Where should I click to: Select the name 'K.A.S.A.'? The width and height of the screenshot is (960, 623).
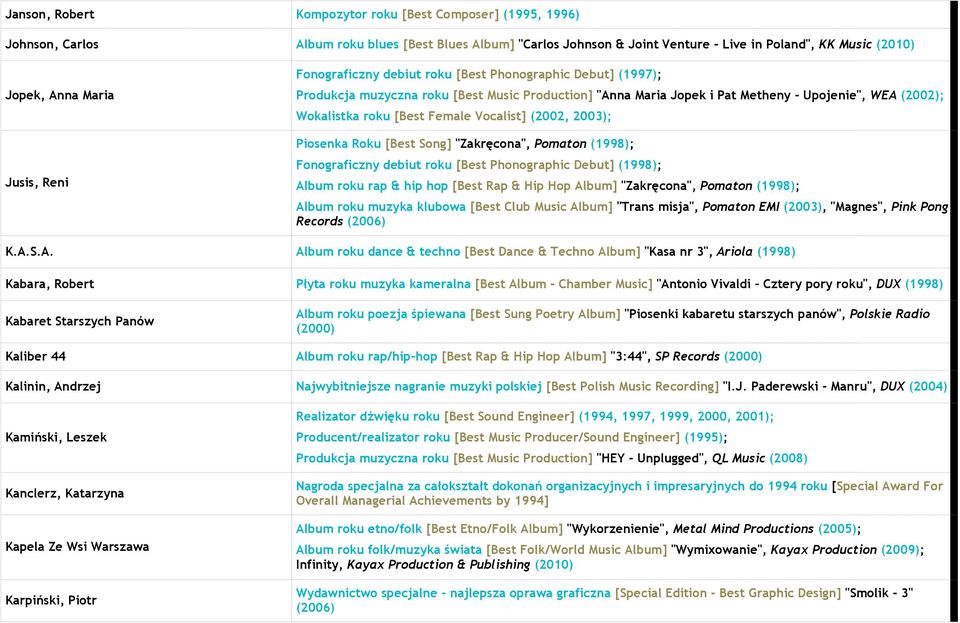pos(29,251)
